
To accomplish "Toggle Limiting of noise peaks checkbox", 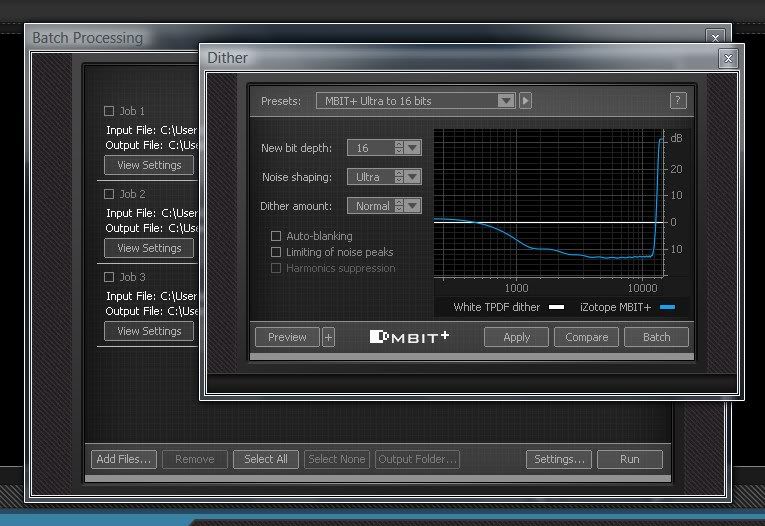I will [276, 252].
